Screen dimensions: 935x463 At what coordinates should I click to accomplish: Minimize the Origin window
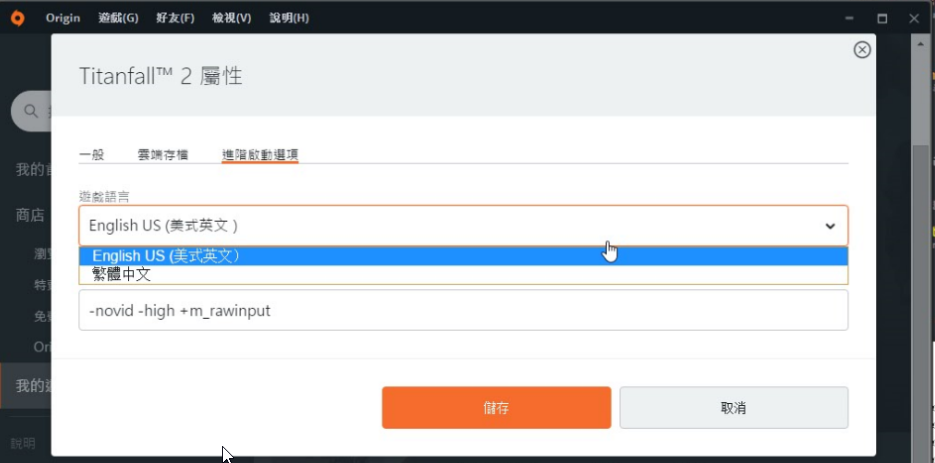coord(849,18)
